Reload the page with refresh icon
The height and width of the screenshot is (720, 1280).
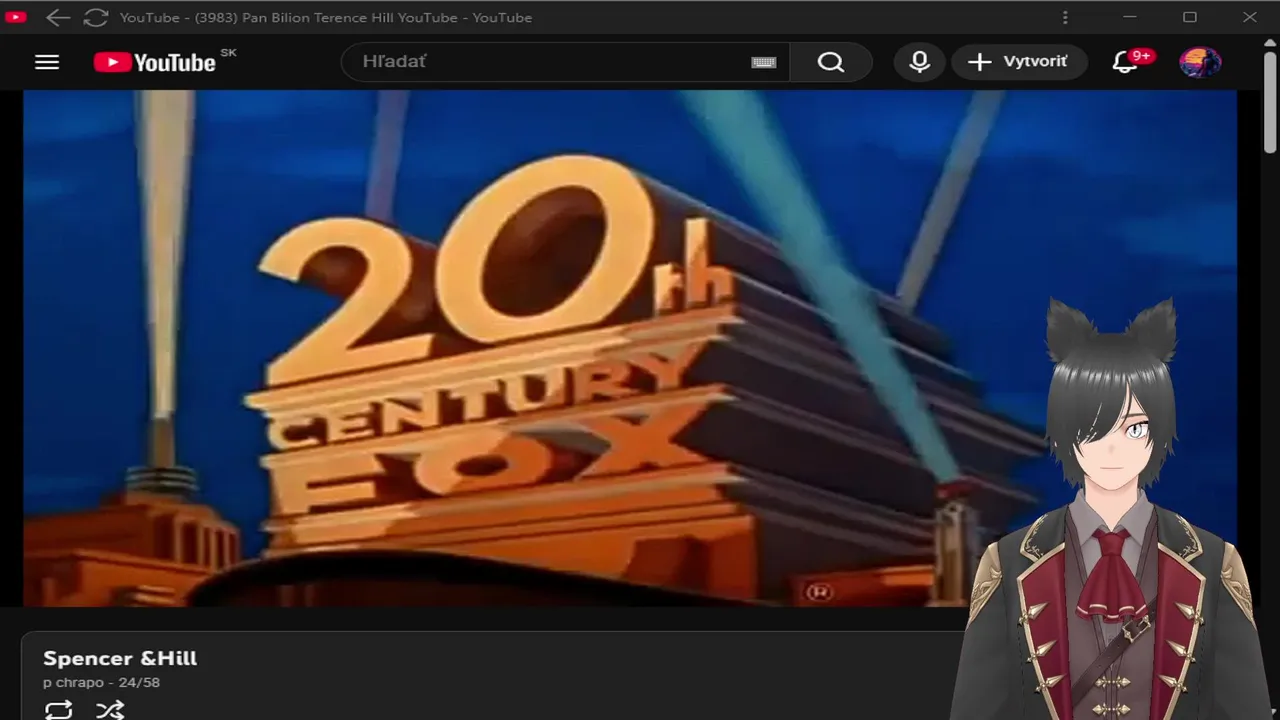[95, 17]
